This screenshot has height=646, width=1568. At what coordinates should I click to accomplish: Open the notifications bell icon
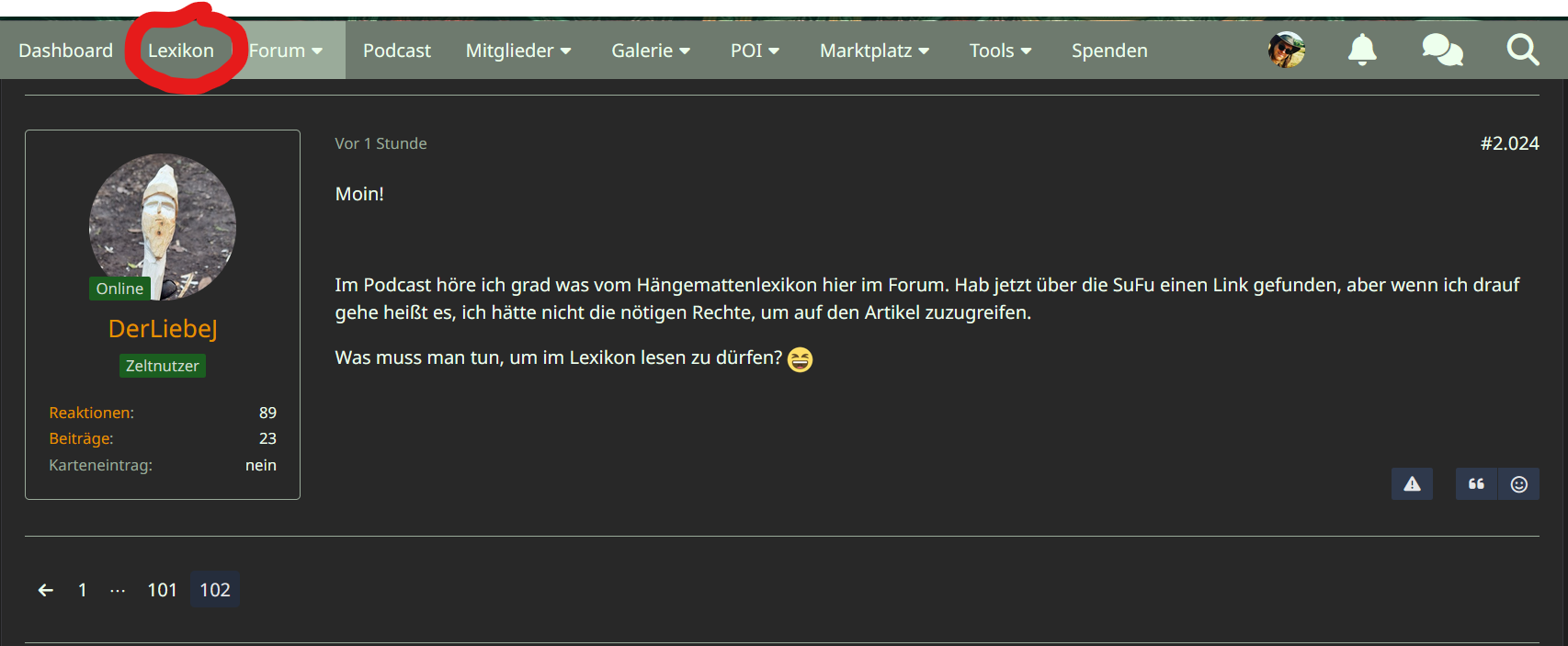1362,50
